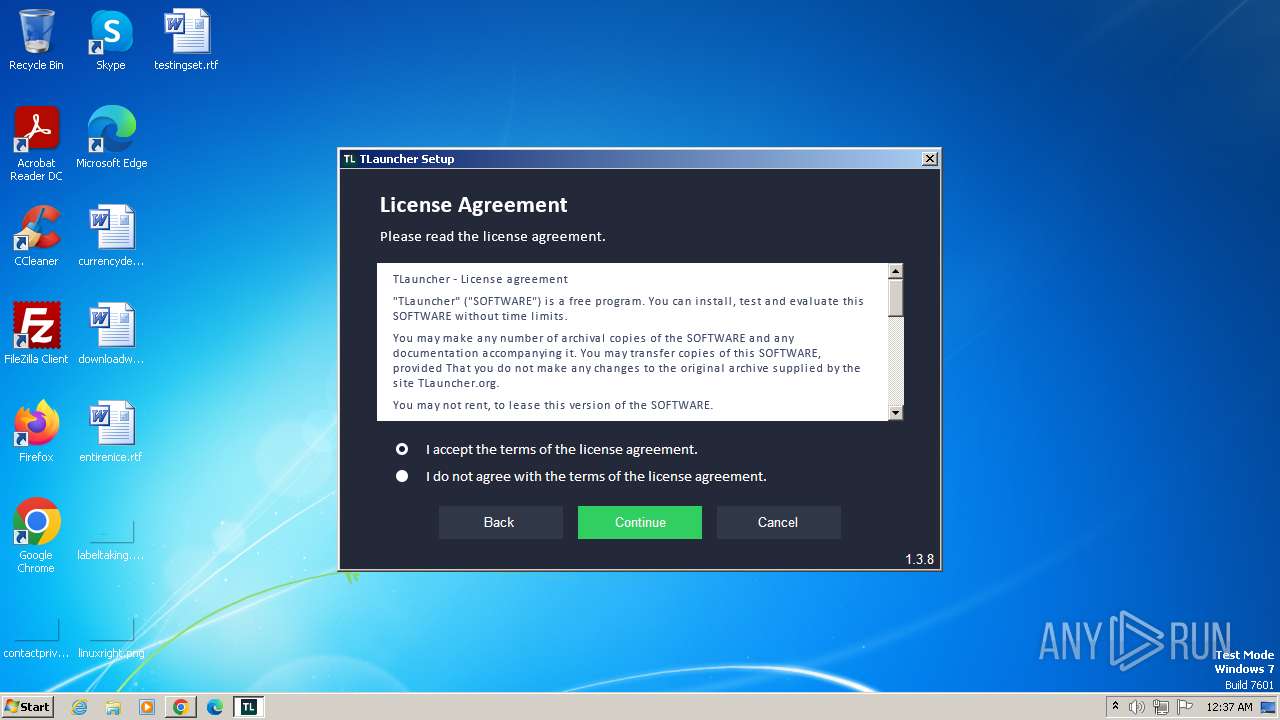Screen dimensions: 1280x720
Task: Select the testingset.rtf desktop file
Action: 186,40
